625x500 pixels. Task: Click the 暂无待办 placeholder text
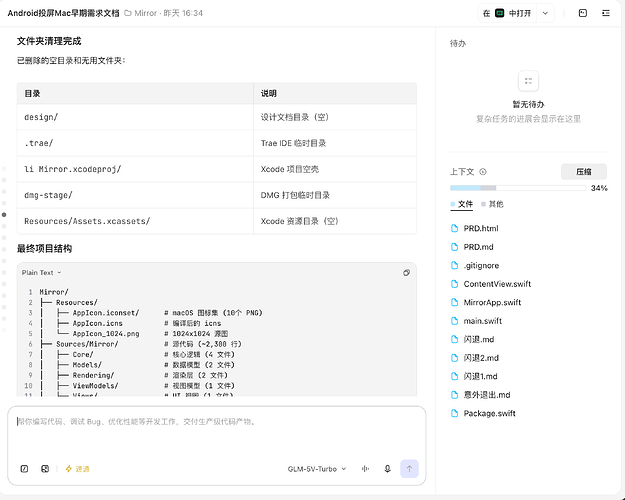(528, 104)
